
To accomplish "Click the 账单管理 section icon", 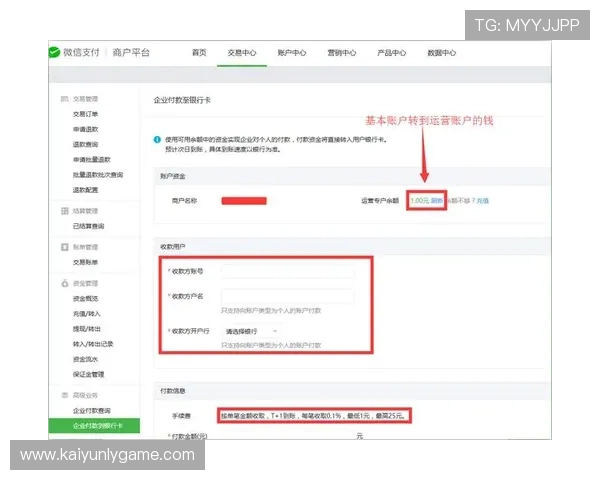I will 65,247.
